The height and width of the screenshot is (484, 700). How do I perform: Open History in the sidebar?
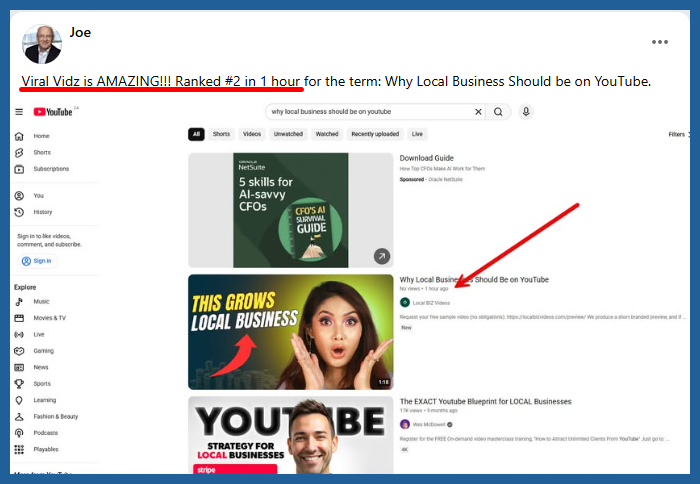click(x=42, y=212)
